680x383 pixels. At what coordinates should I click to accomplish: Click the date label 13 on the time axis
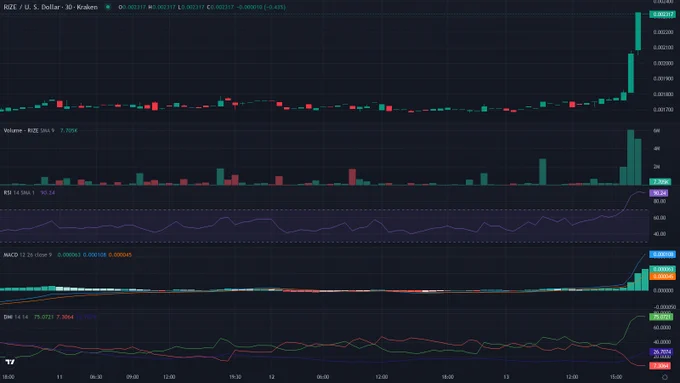(x=506, y=377)
